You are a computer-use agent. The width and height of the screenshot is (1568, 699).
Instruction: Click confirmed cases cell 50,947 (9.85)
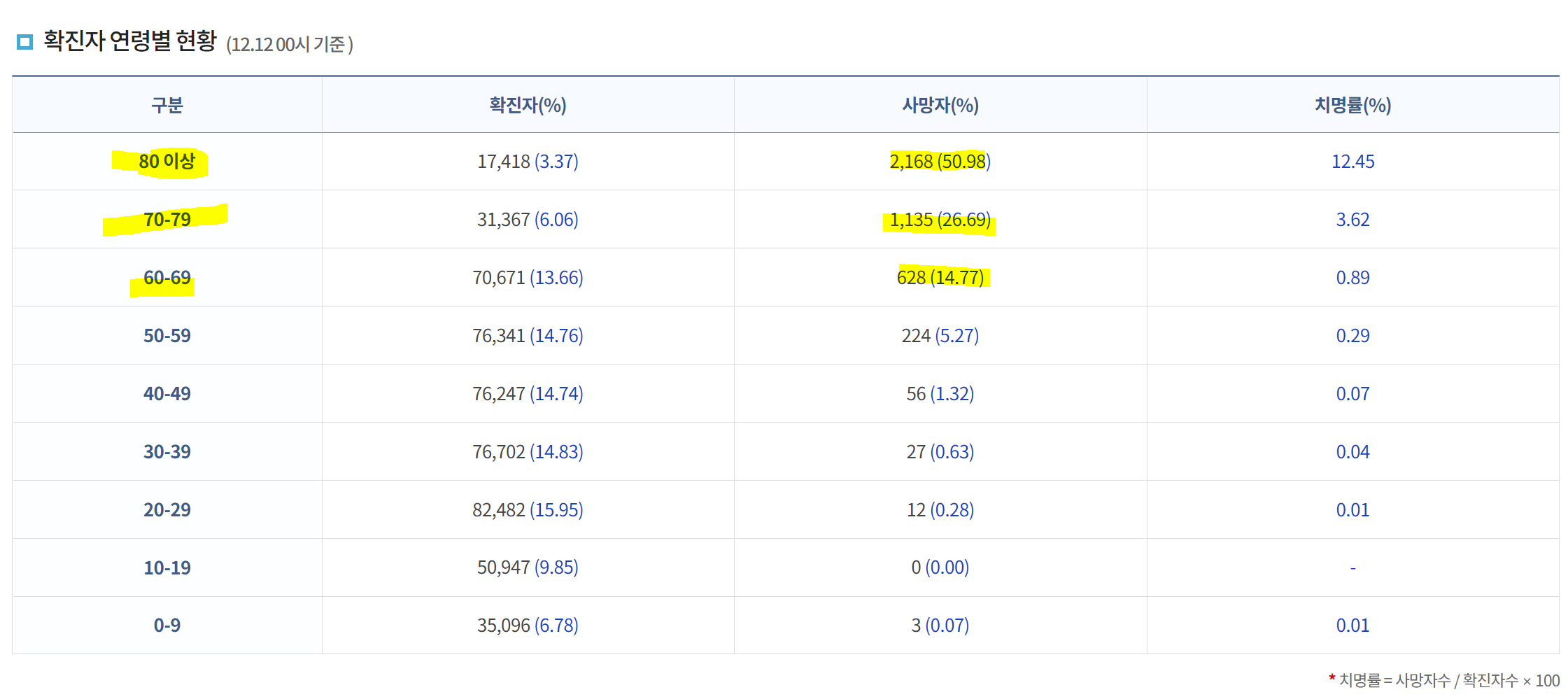click(x=528, y=567)
